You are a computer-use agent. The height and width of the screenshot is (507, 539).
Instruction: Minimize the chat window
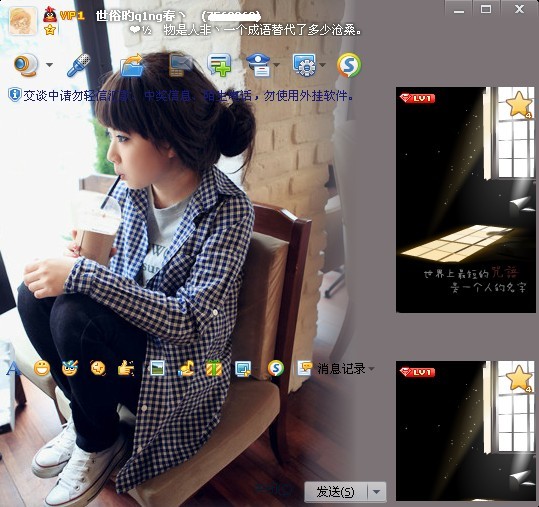[459, 10]
